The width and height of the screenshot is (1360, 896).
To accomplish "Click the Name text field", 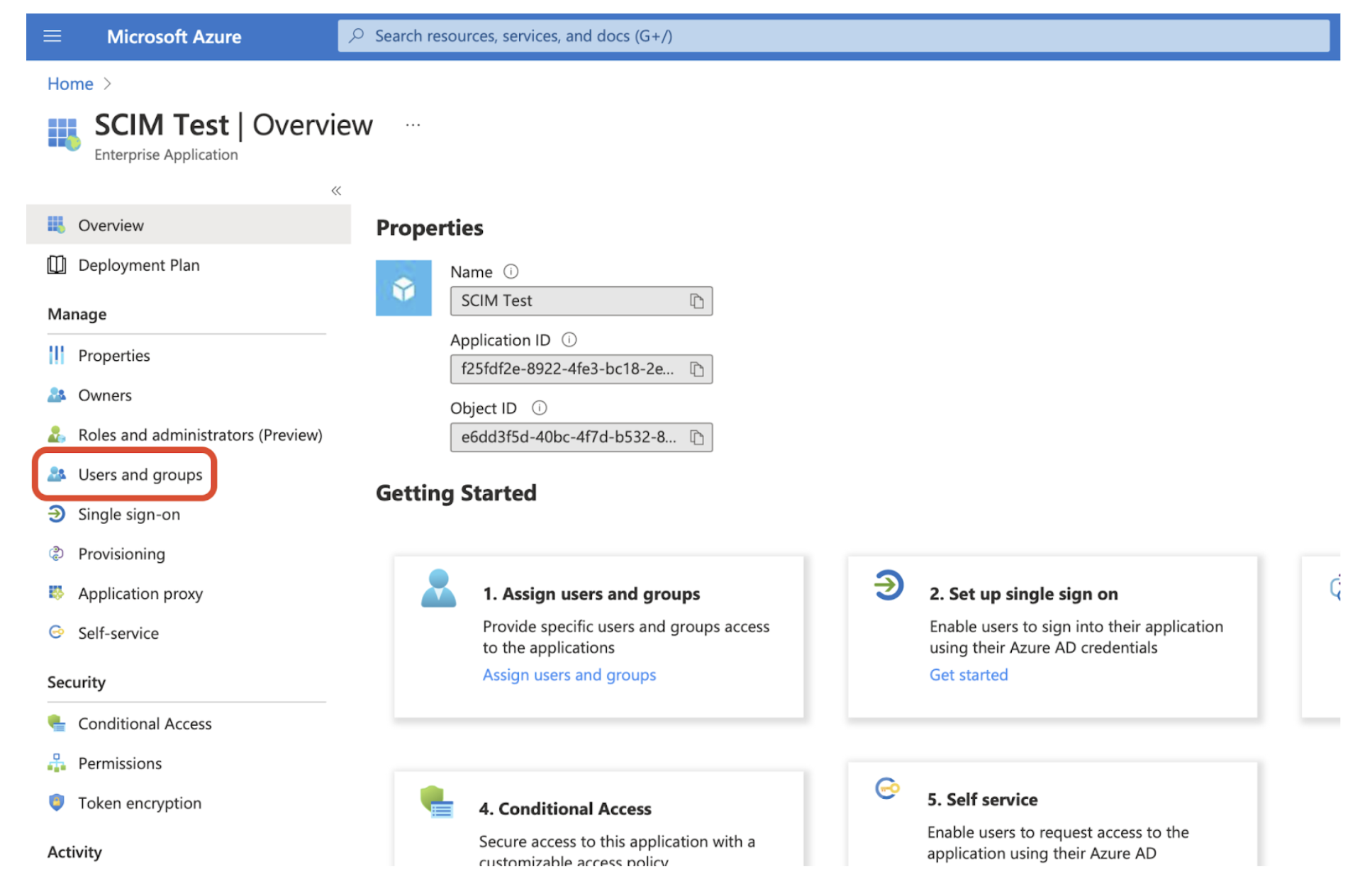I will click(581, 301).
